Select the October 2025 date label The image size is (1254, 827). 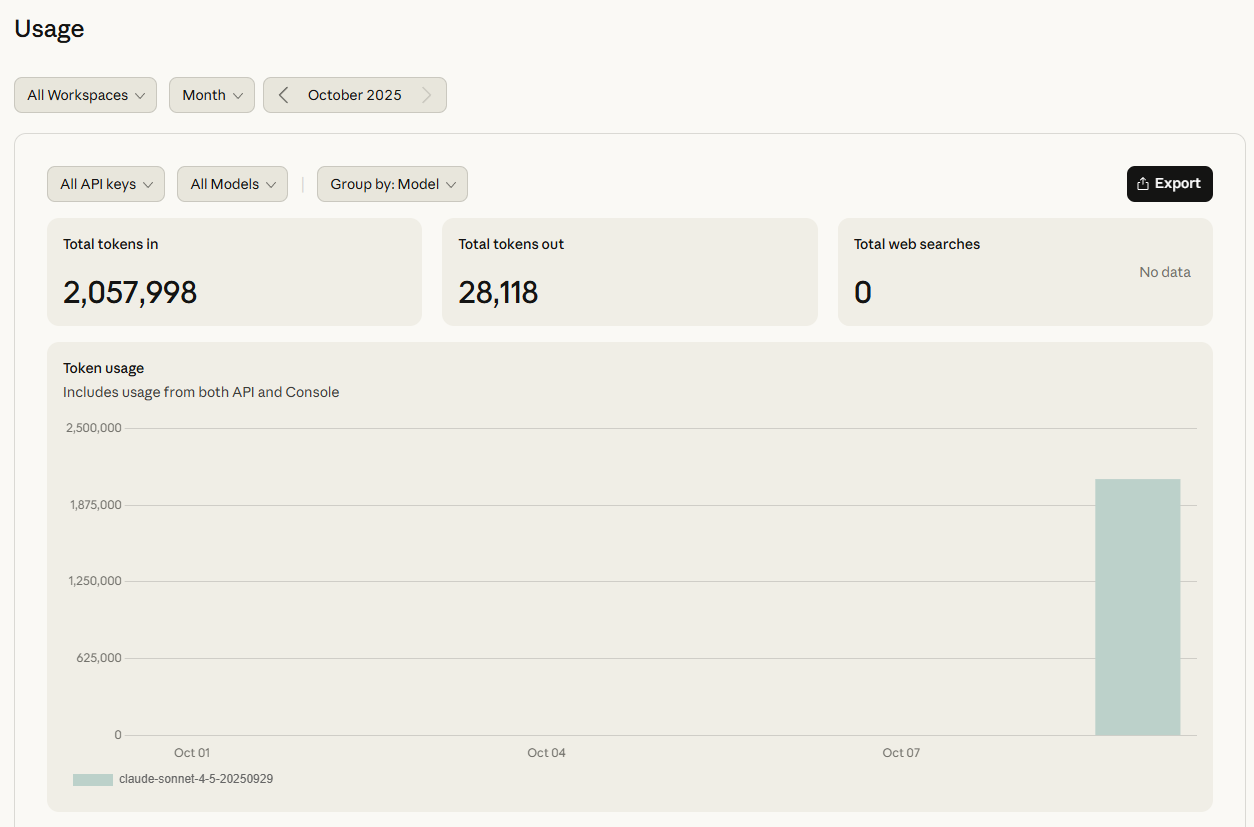[x=355, y=95]
